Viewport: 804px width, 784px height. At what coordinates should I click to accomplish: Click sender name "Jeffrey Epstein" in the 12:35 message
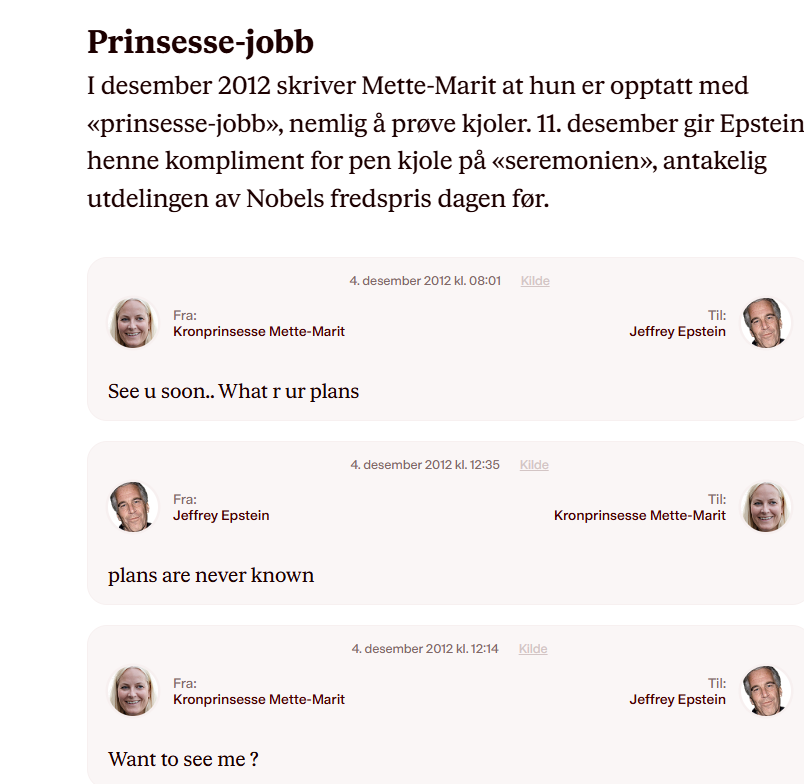(221, 515)
